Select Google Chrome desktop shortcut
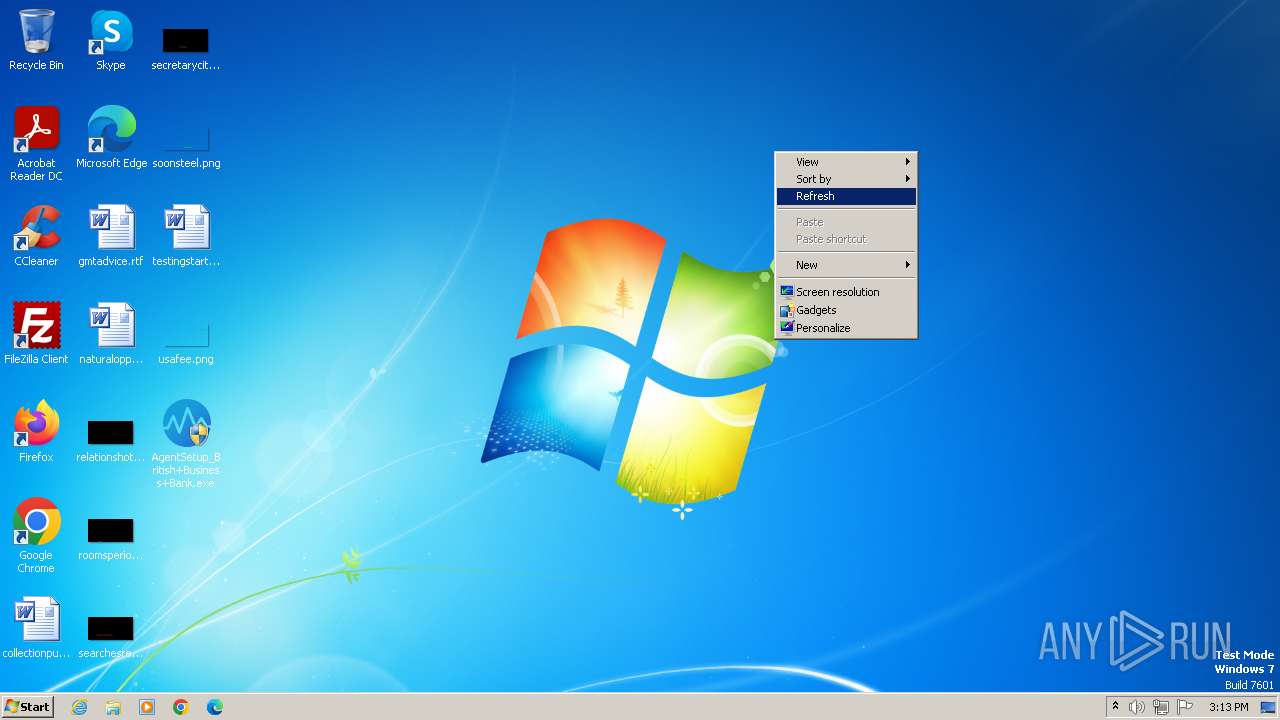The height and width of the screenshot is (720, 1280). click(36, 536)
